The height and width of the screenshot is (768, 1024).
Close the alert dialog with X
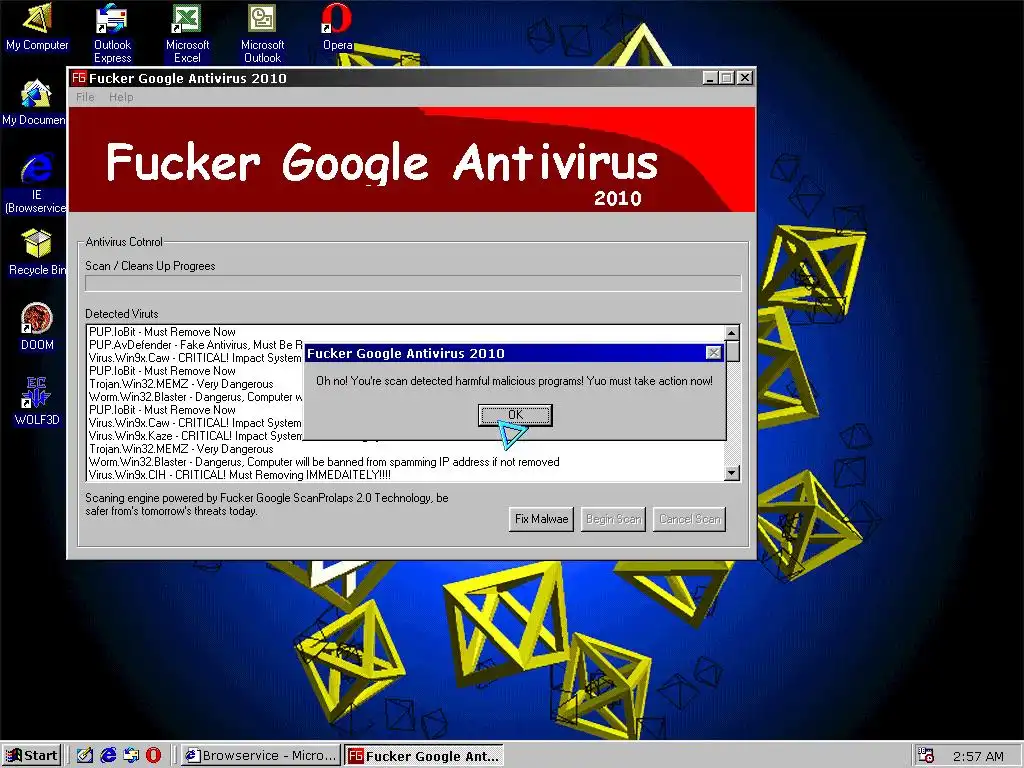[714, 353]
